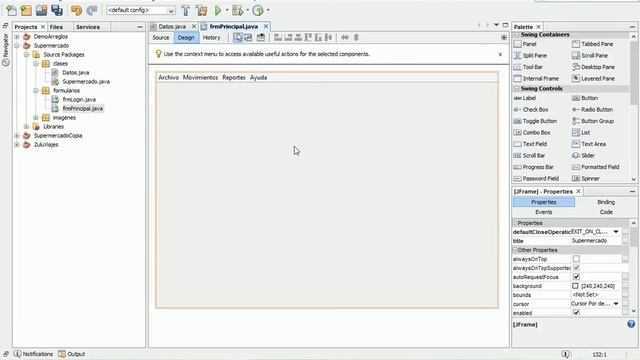This screenshot has width=640, height=360.
Task: Activate Connection Mode in designer toolbar
Action: [248, 38]
